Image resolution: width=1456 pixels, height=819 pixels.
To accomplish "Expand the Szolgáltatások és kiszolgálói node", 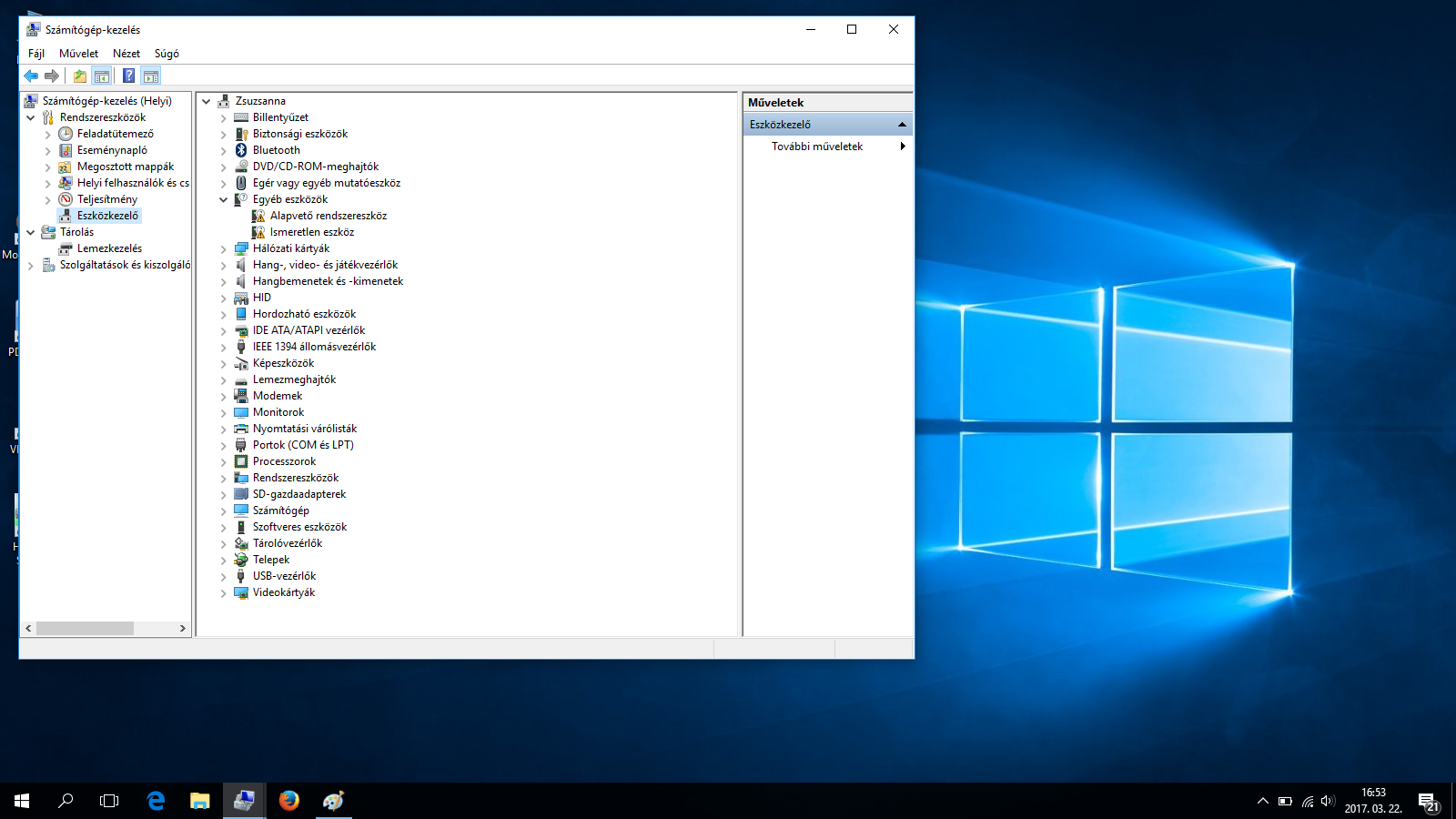I will [31, 265].
